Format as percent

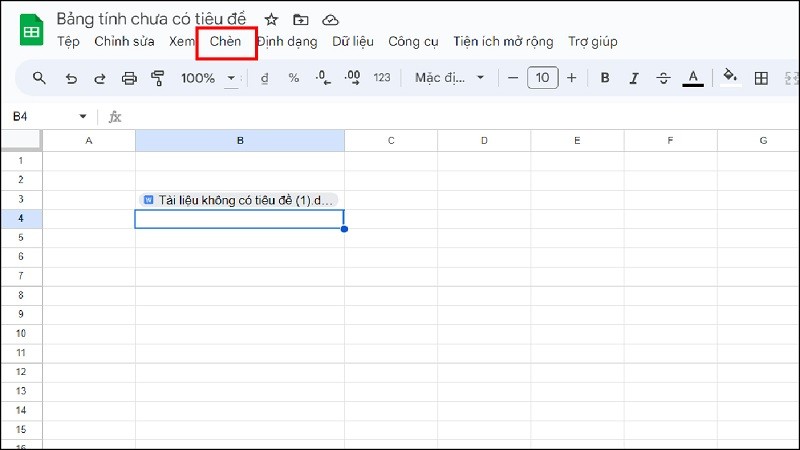(x=293, y=78)
